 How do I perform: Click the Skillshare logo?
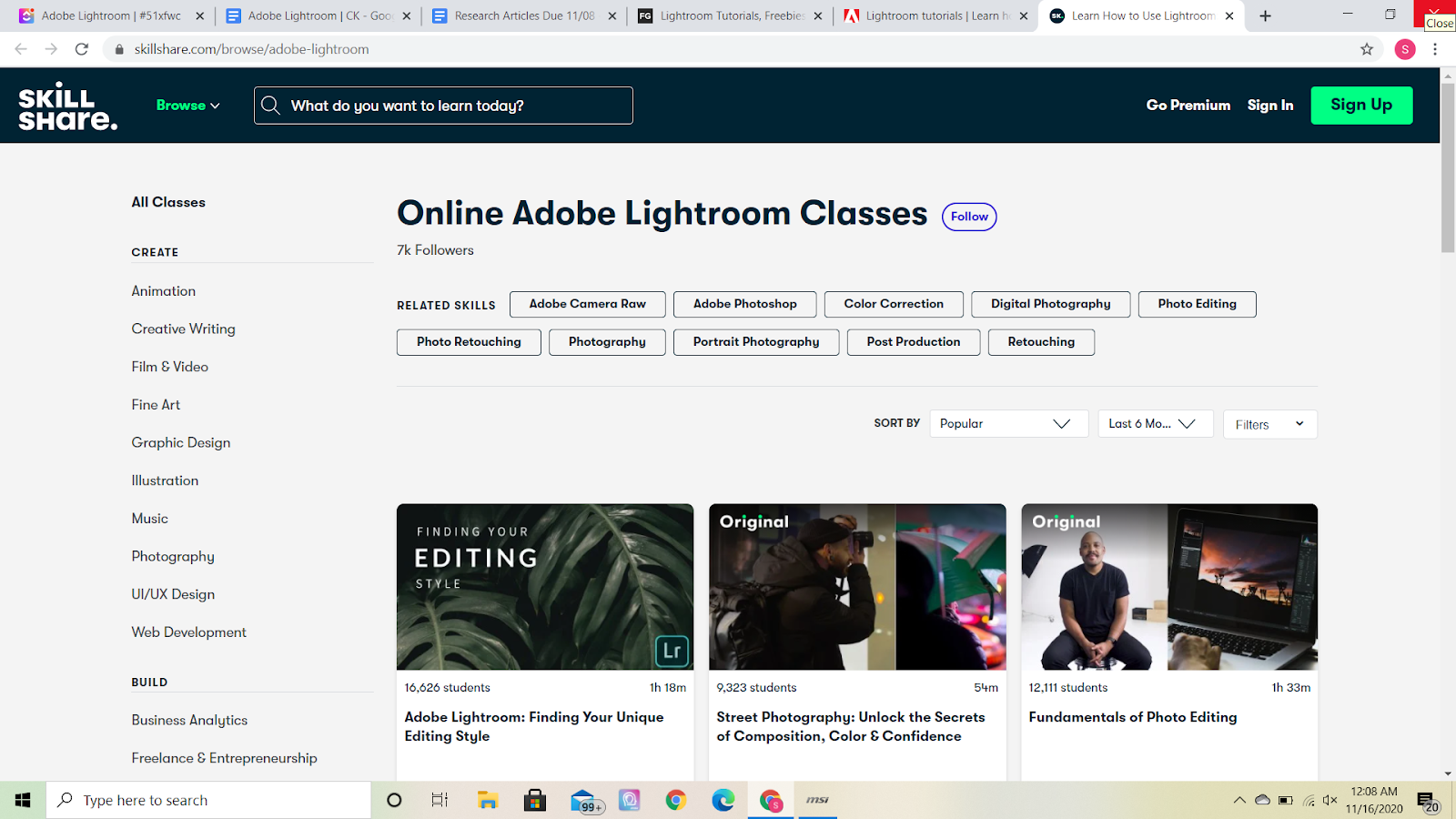[68, 106]
